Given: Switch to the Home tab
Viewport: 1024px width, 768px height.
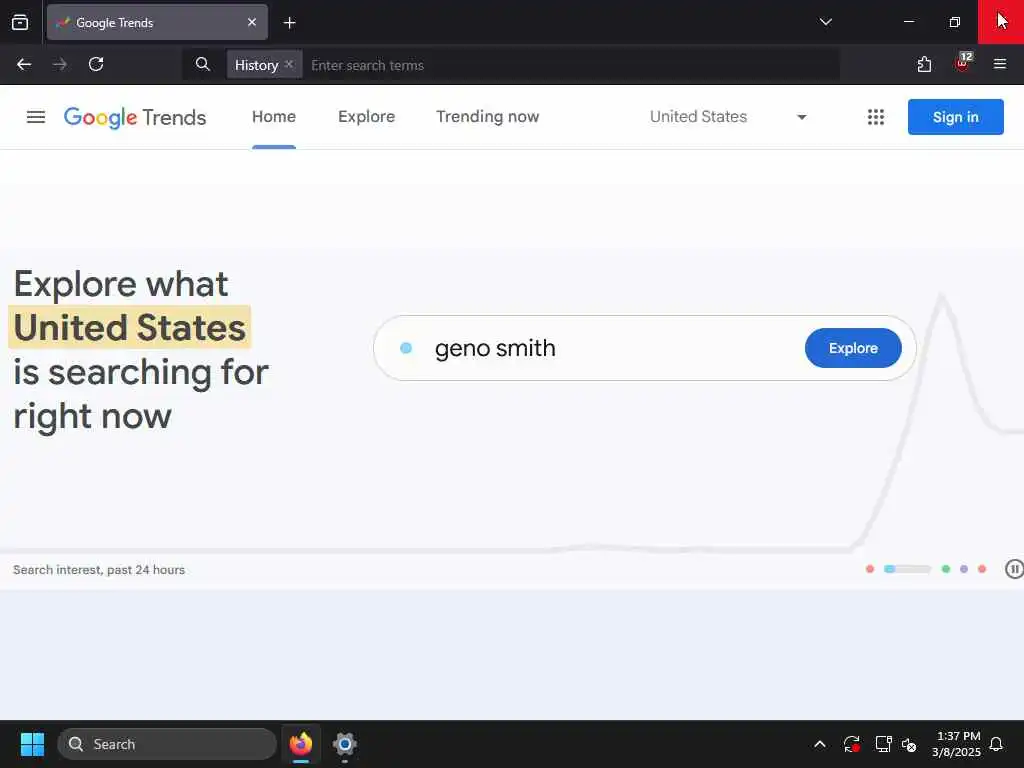Looking at the screenshot, I should pyautogui.click(x=274, y=117).
